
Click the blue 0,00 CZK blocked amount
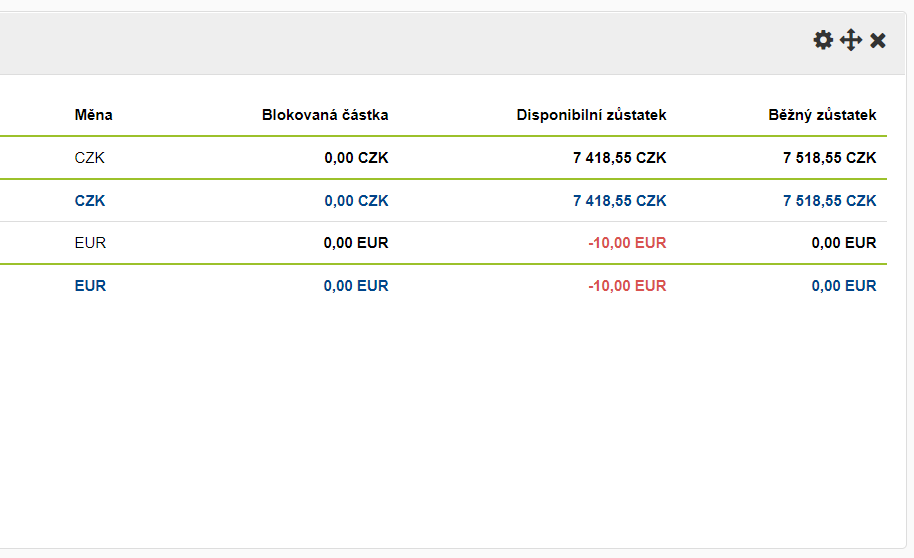click(x=356, y=201)
